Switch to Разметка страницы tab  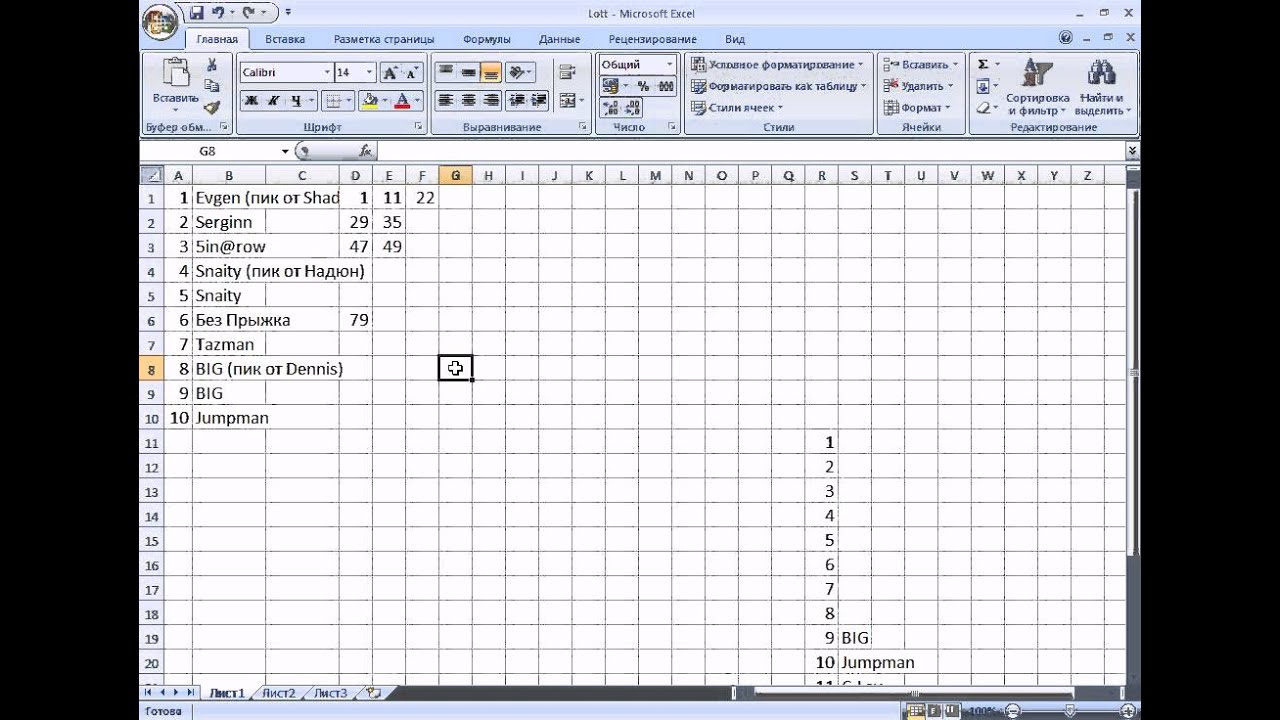pos(384,39)
